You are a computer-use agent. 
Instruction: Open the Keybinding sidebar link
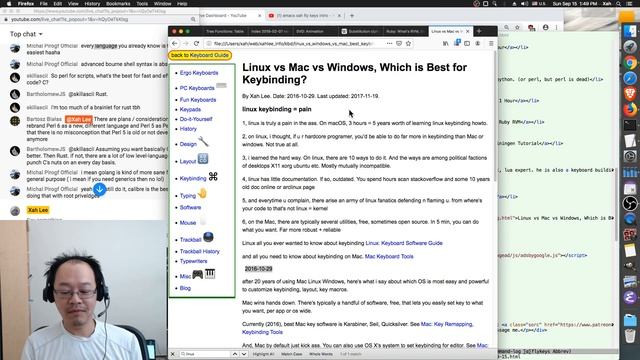pos(193,178)
